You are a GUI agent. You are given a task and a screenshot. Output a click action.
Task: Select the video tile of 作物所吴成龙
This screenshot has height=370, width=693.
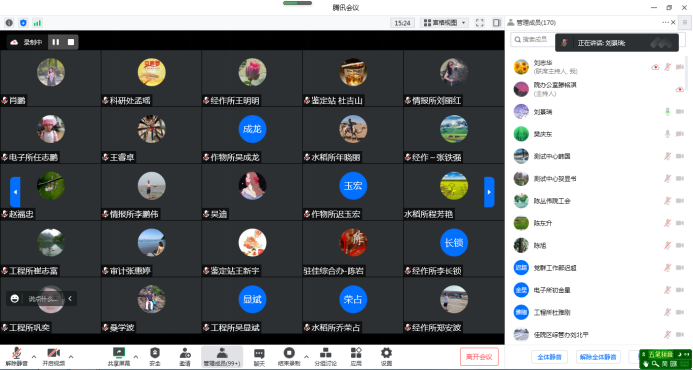[252, 135]
